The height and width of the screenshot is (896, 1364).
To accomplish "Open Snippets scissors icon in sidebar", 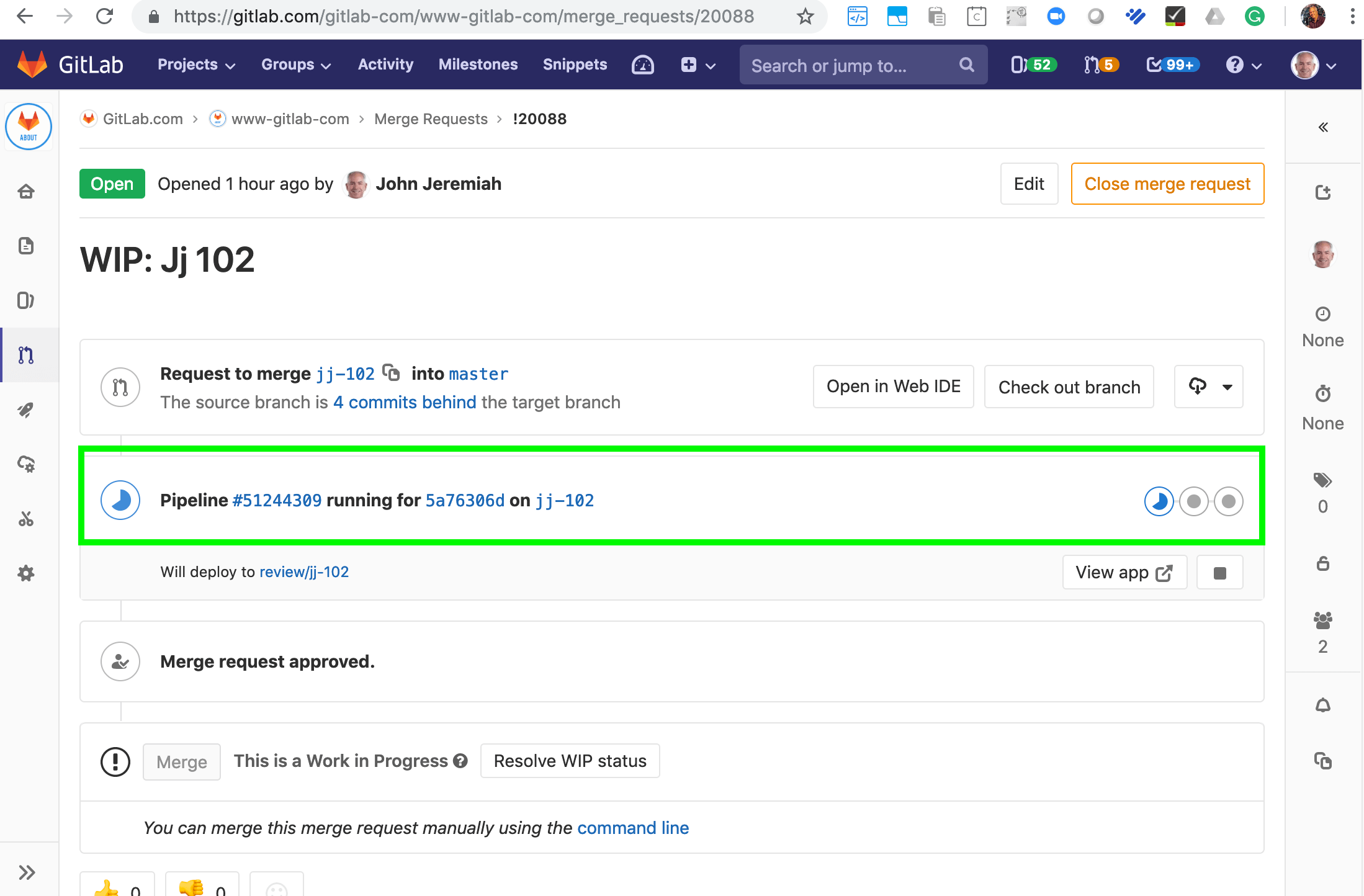I will (x=26, y=519).
